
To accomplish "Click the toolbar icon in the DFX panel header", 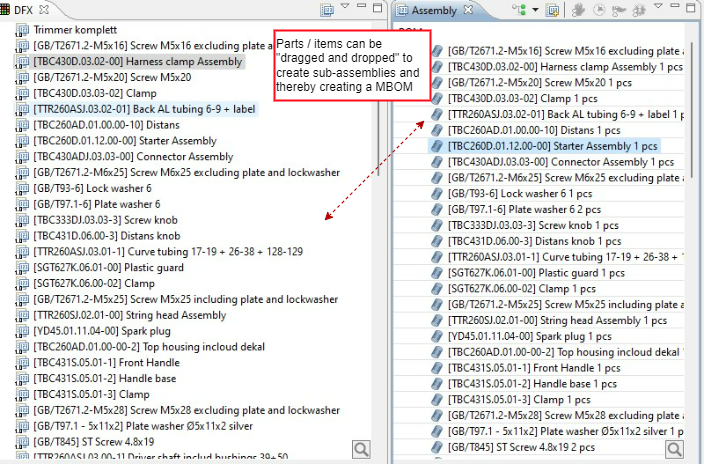I will [x=327, y=10].
